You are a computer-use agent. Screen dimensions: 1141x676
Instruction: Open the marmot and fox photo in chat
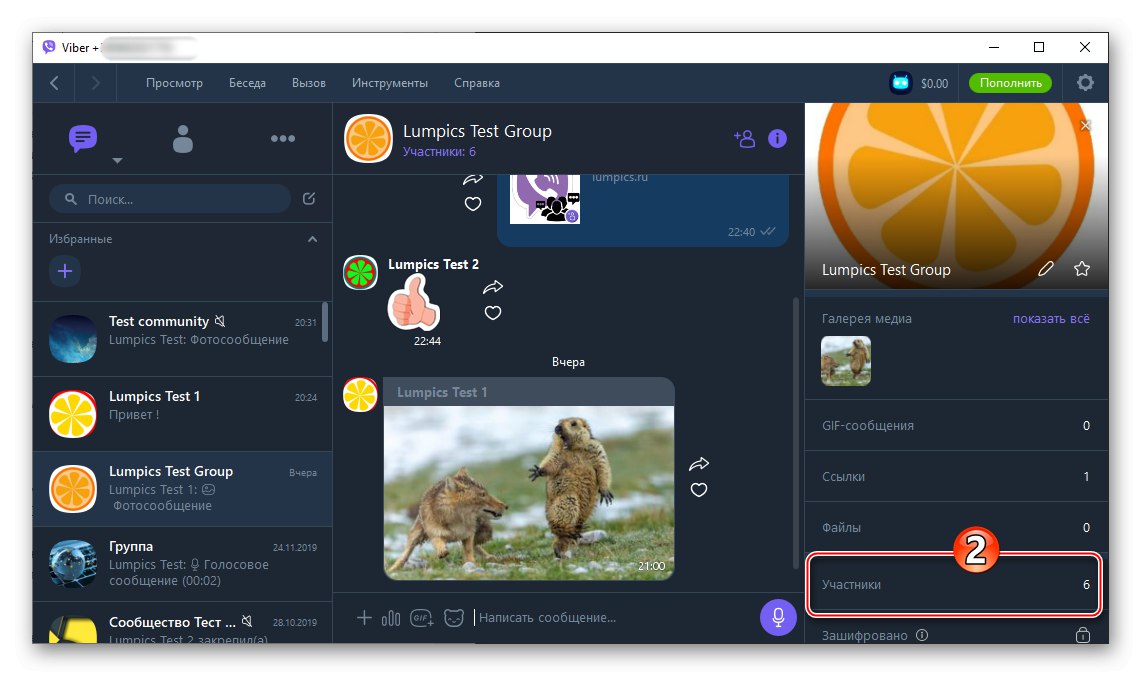(529, 493)
